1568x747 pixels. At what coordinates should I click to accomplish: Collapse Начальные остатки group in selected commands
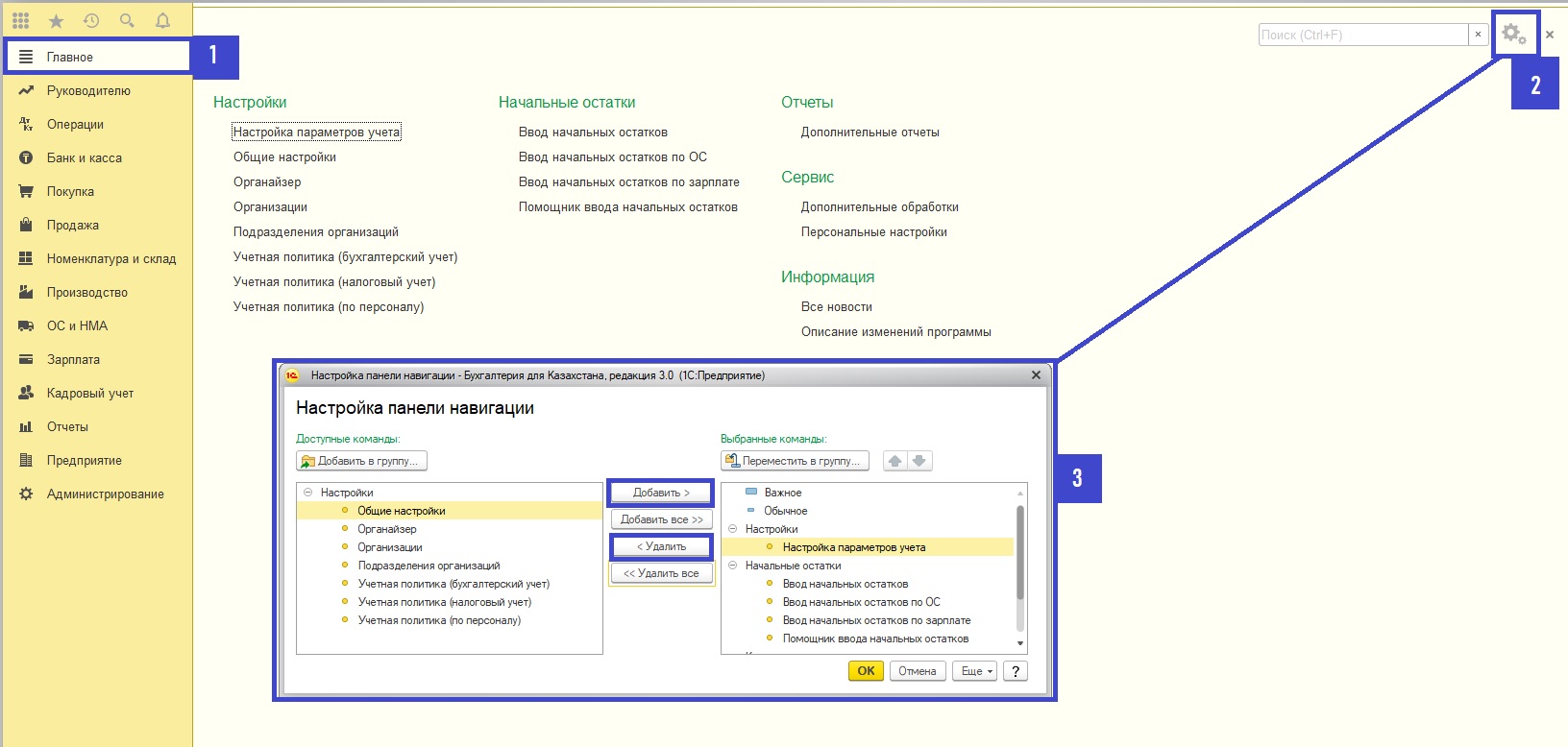pos(733,566)
